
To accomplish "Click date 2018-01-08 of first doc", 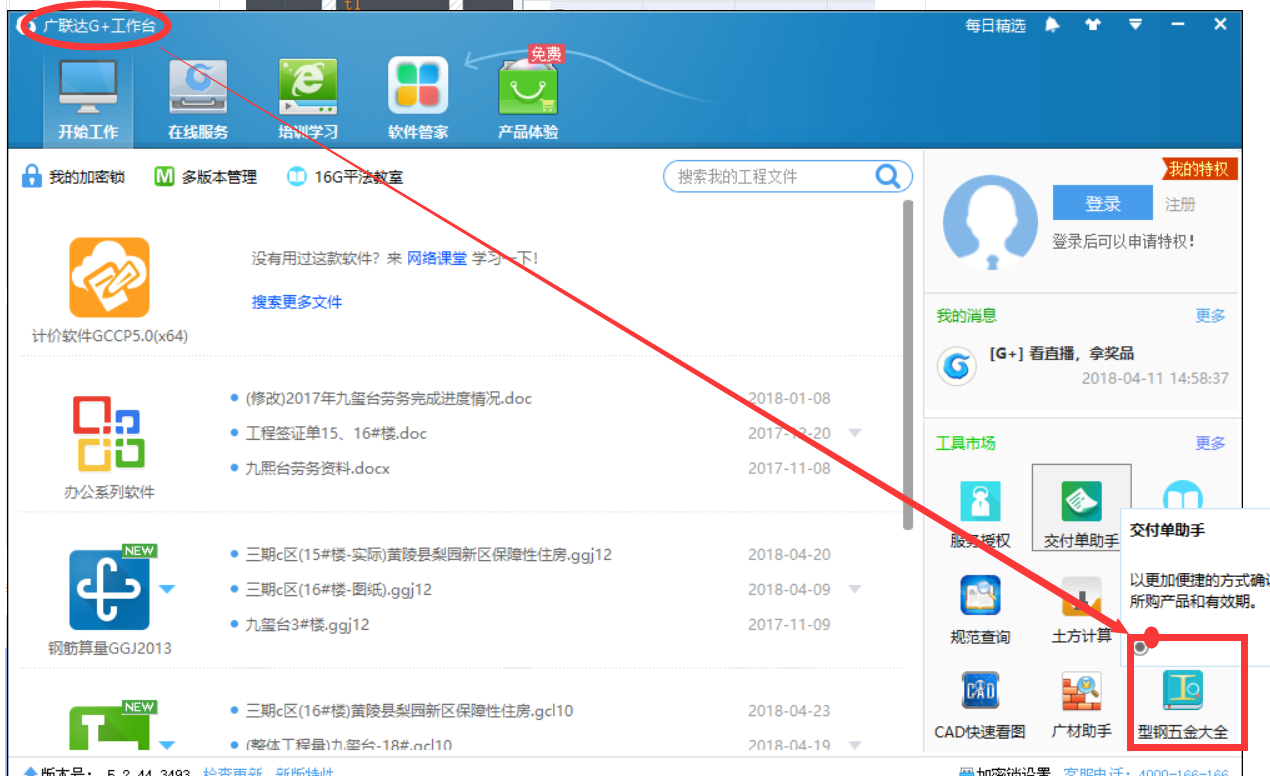I will pyautogui.click(x=789, y=398).
